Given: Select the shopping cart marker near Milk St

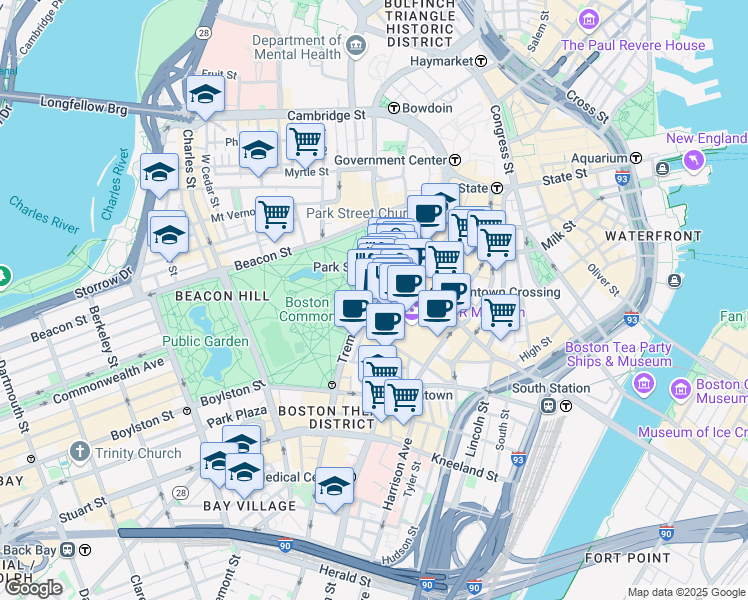Looking at the screenshot, I should pyautogui.click(x=497, y=244).
